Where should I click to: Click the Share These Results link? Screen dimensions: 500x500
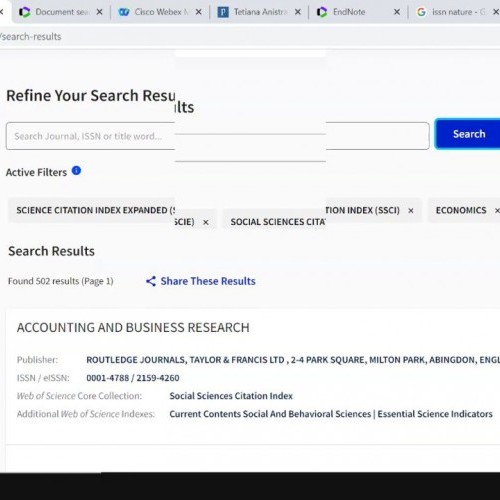[x=208, y=281]
